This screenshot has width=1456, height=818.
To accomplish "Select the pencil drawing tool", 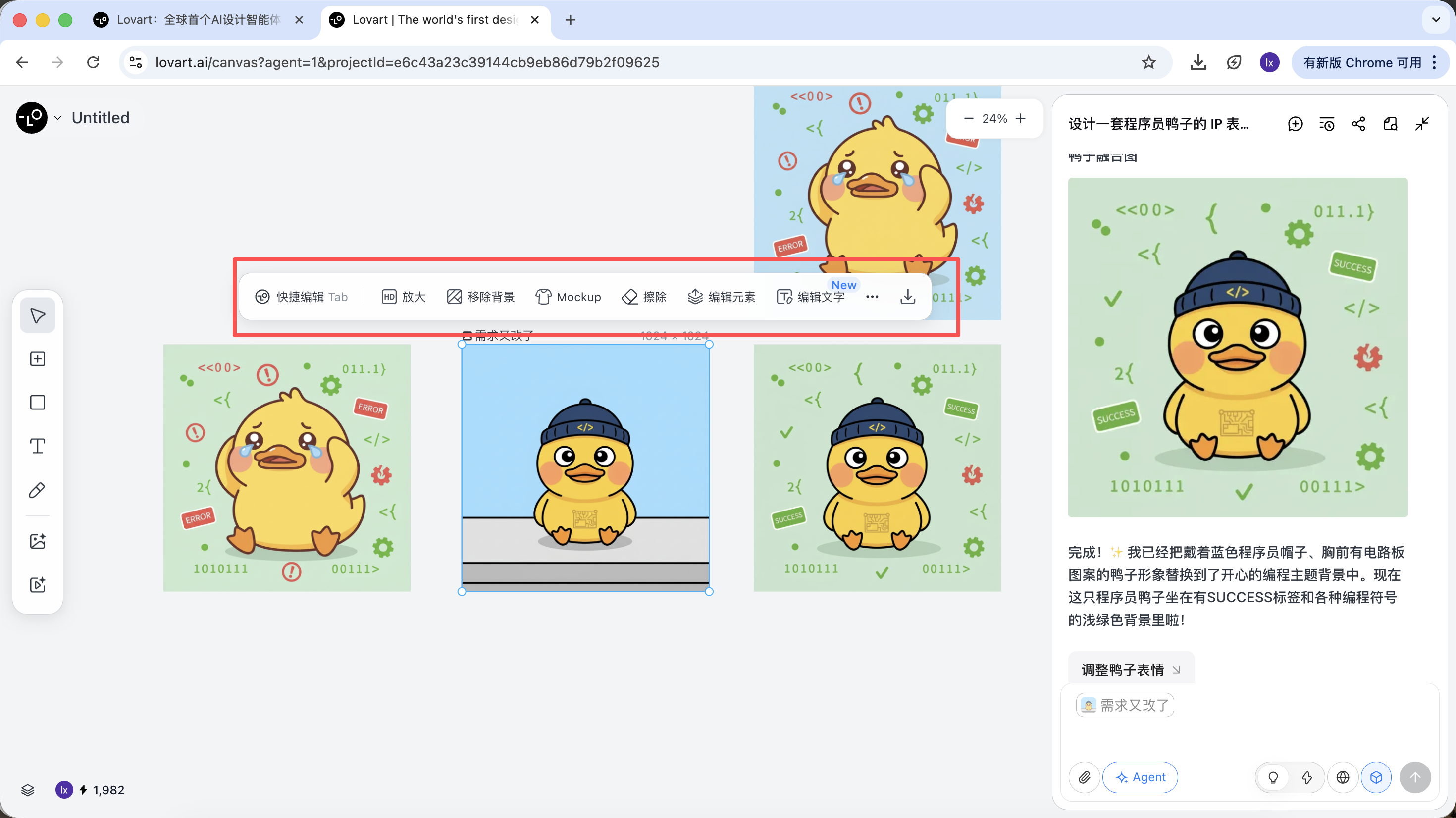I will [37, 490].
